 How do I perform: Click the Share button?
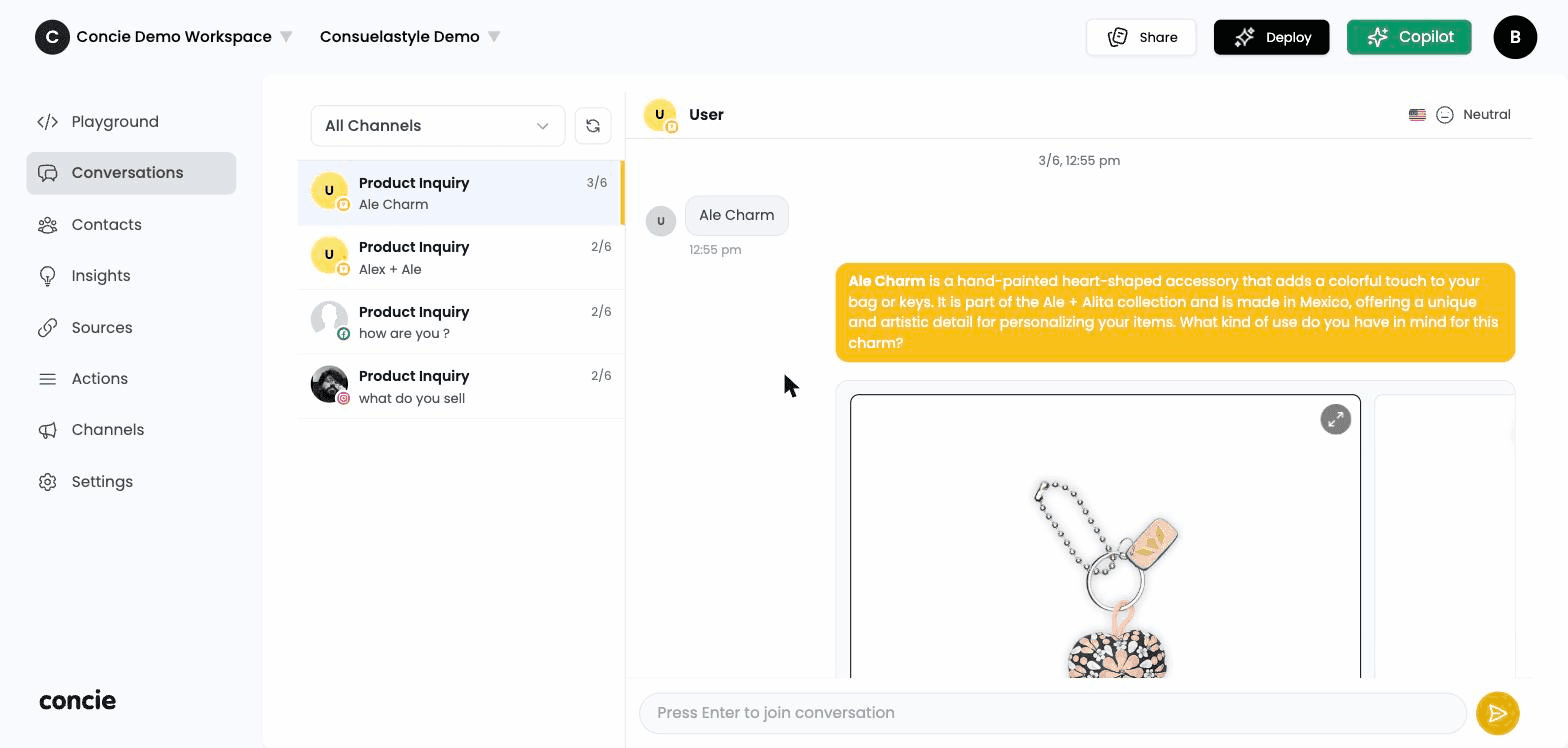[x=1141, y=37]
